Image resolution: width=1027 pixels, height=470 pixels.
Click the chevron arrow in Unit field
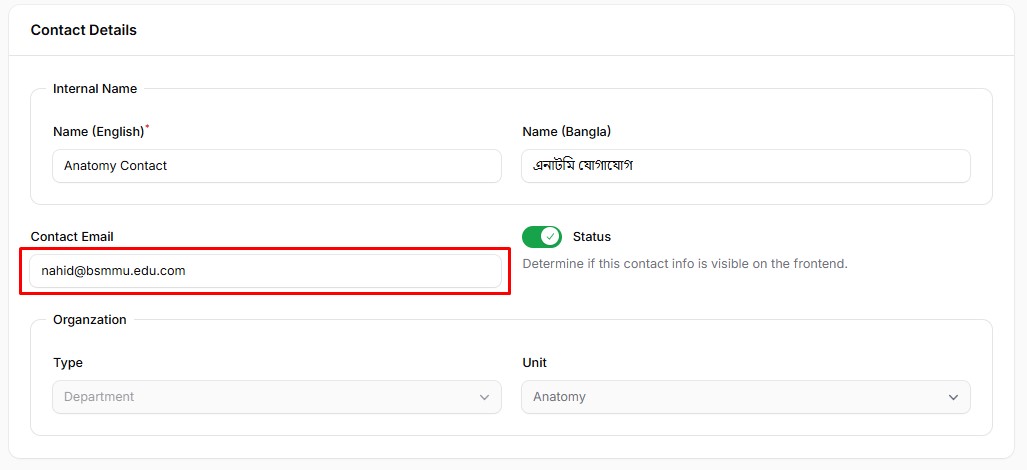click(x=953, y=397)
